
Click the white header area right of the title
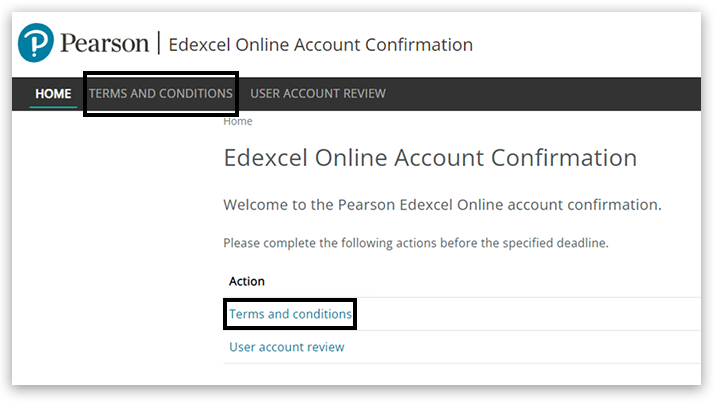click(590, 45)
